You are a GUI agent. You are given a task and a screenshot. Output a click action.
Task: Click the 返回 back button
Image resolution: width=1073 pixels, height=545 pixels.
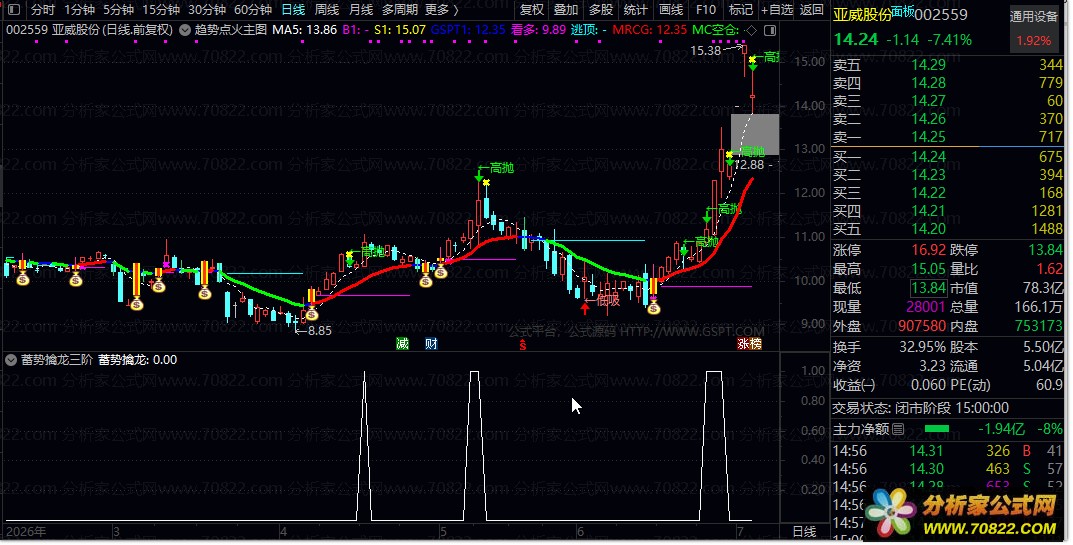click(x=812, y=10)
